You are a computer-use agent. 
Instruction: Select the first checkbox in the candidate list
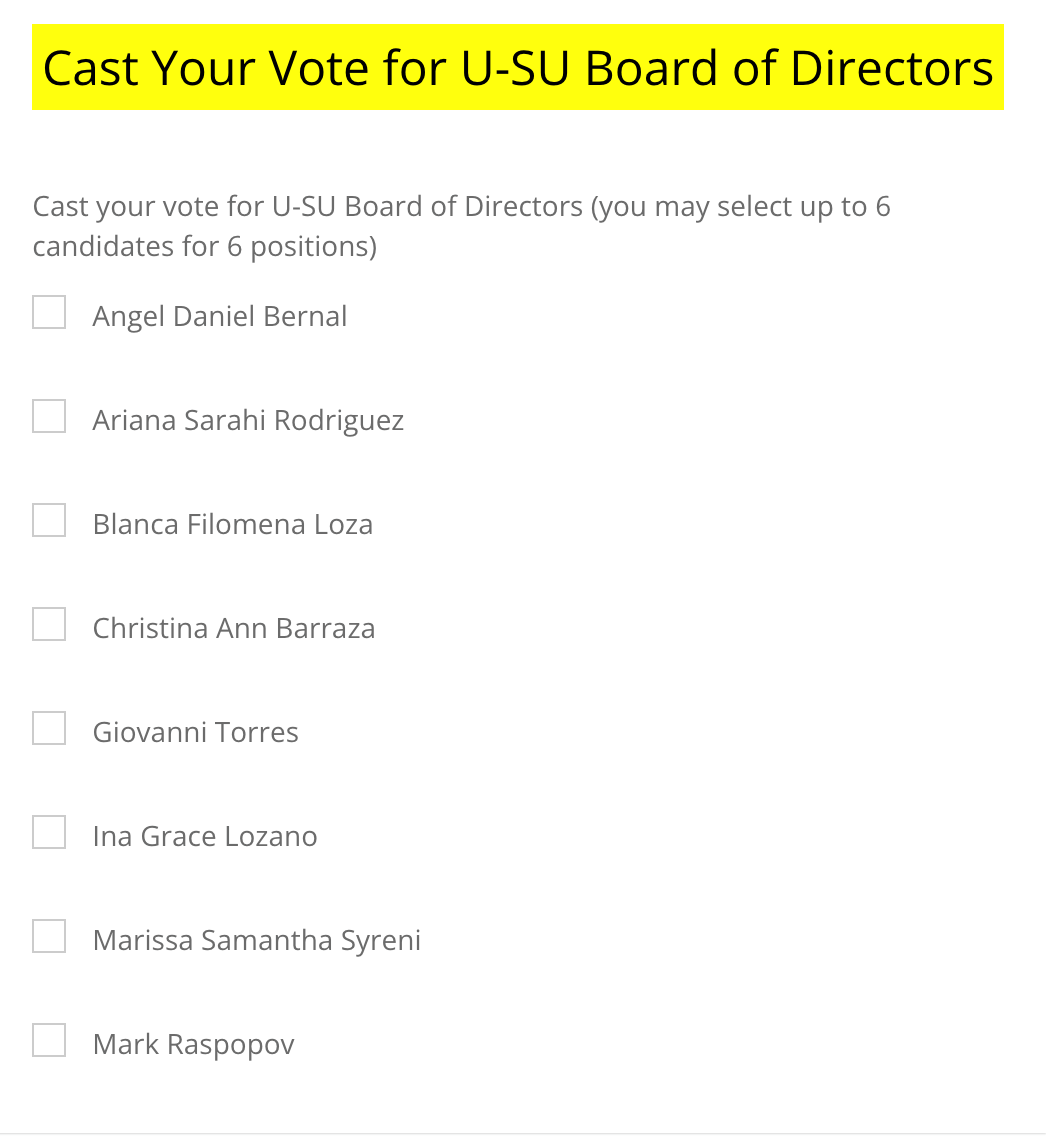(49, 312)
